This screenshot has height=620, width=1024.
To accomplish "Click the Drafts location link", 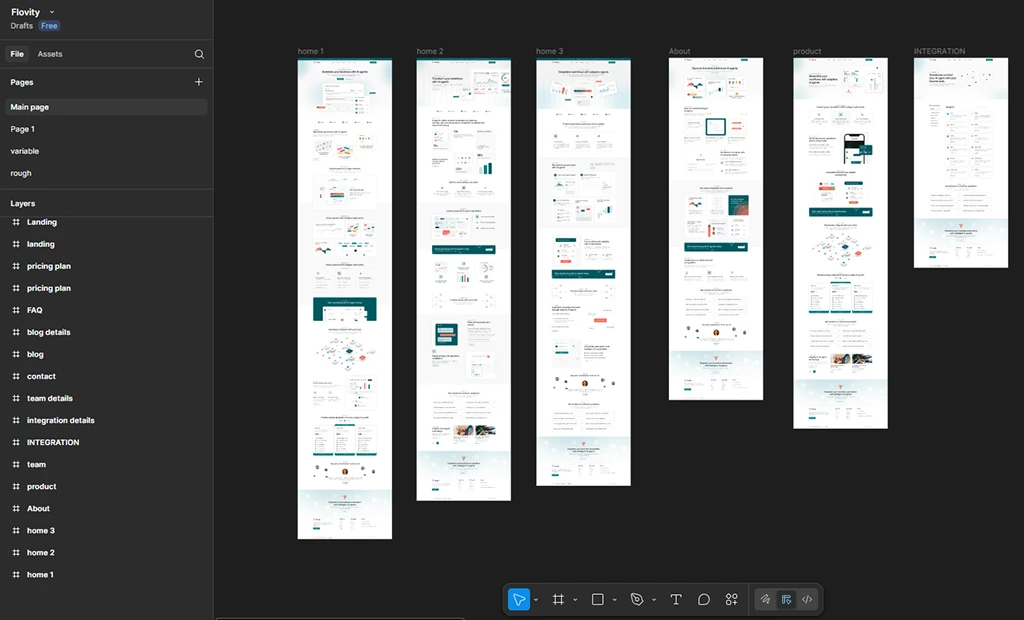I will coord(22,25).
